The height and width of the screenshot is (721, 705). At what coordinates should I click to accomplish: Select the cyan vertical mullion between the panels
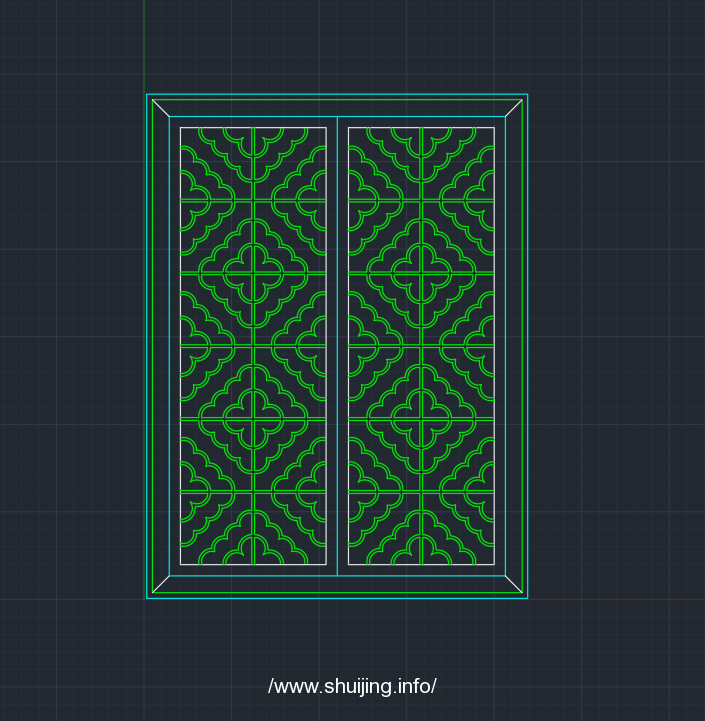pyautogui.click(x=338, y=346)
